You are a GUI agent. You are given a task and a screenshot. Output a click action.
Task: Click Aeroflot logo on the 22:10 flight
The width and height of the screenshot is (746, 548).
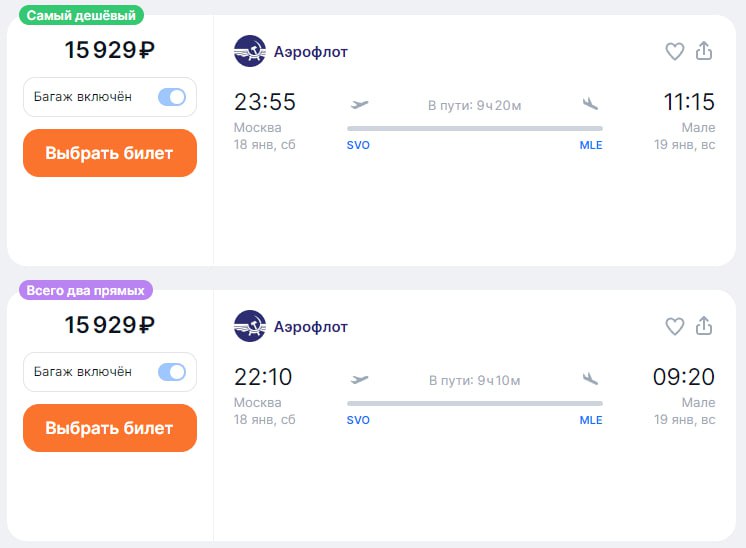[249, 326]
